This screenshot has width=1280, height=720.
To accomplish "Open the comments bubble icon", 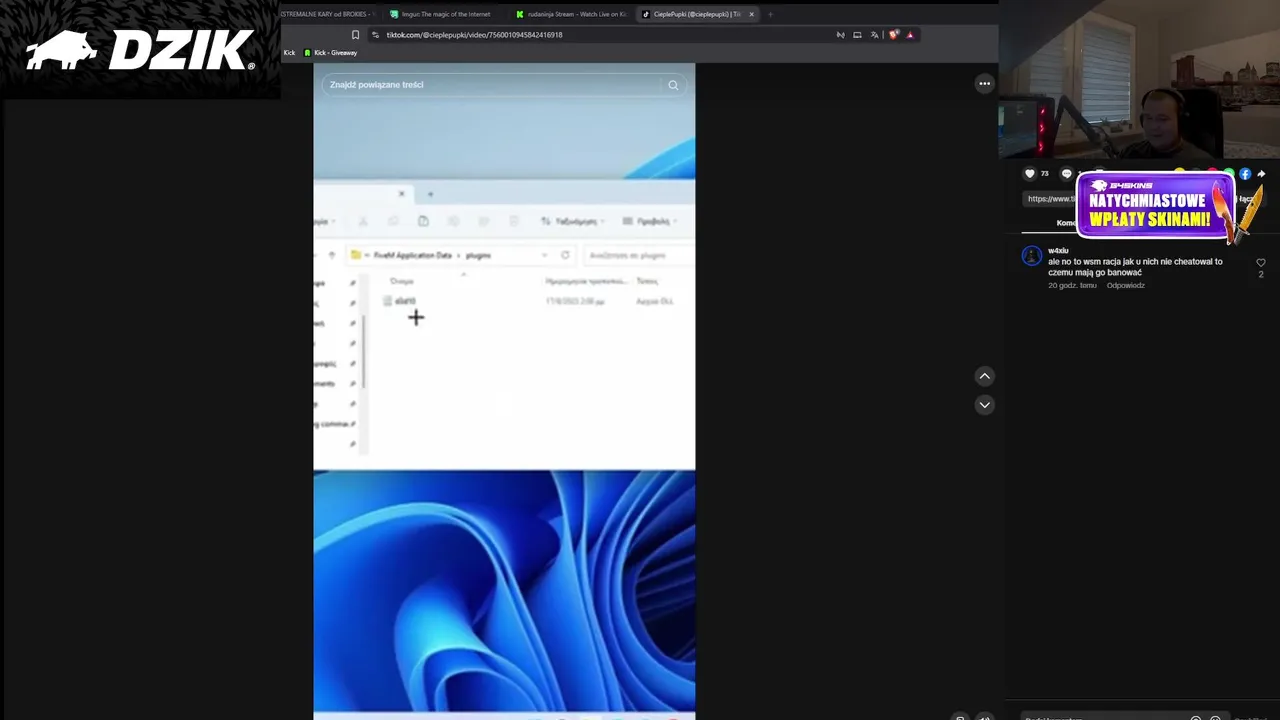I will (1066, 174).
